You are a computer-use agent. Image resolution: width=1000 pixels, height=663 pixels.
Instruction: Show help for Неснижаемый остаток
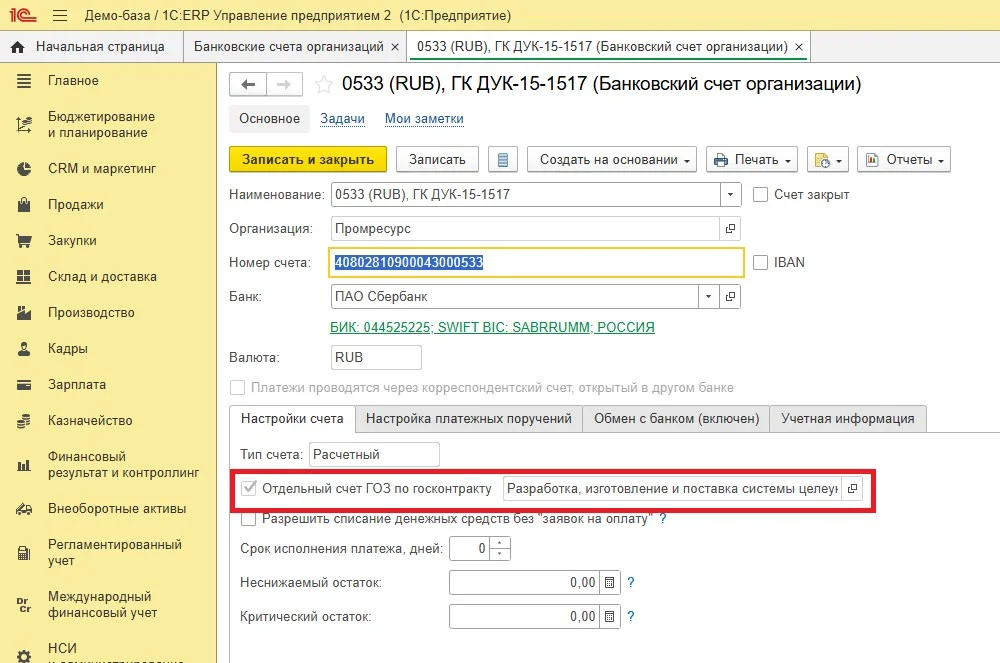point(631,582)
